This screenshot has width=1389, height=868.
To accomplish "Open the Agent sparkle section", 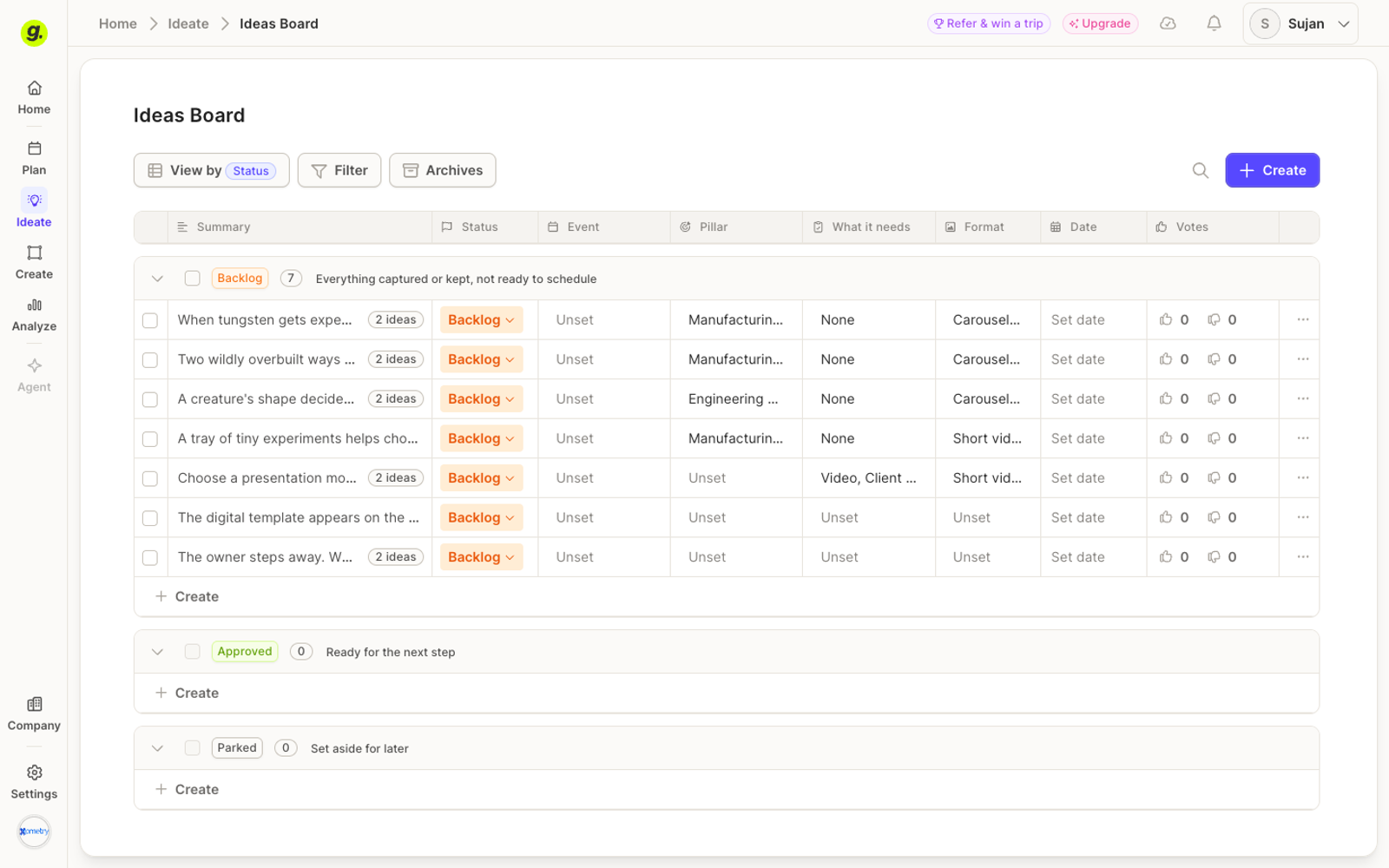I will pyautogui.click(x=34, y=375).
